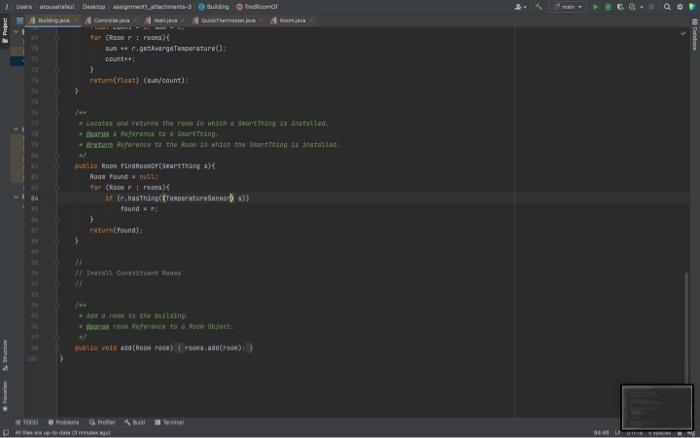Click the editor vertical scrollbar thumb

coord(686,327)
